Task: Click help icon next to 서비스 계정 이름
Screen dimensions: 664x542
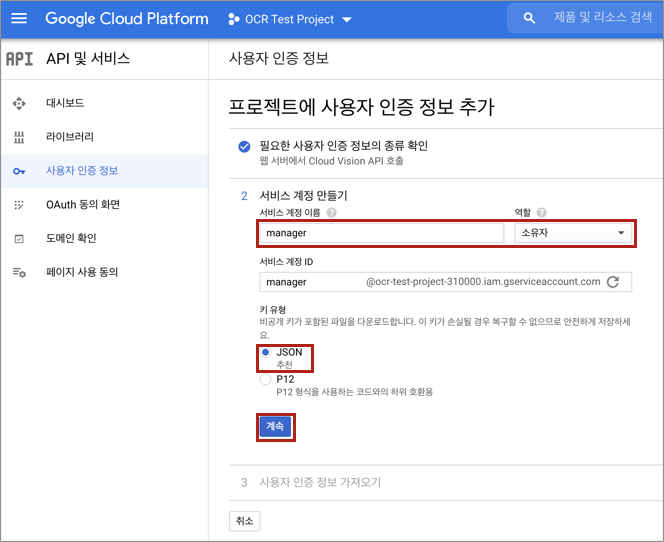Action: click(x=332, y=213)
